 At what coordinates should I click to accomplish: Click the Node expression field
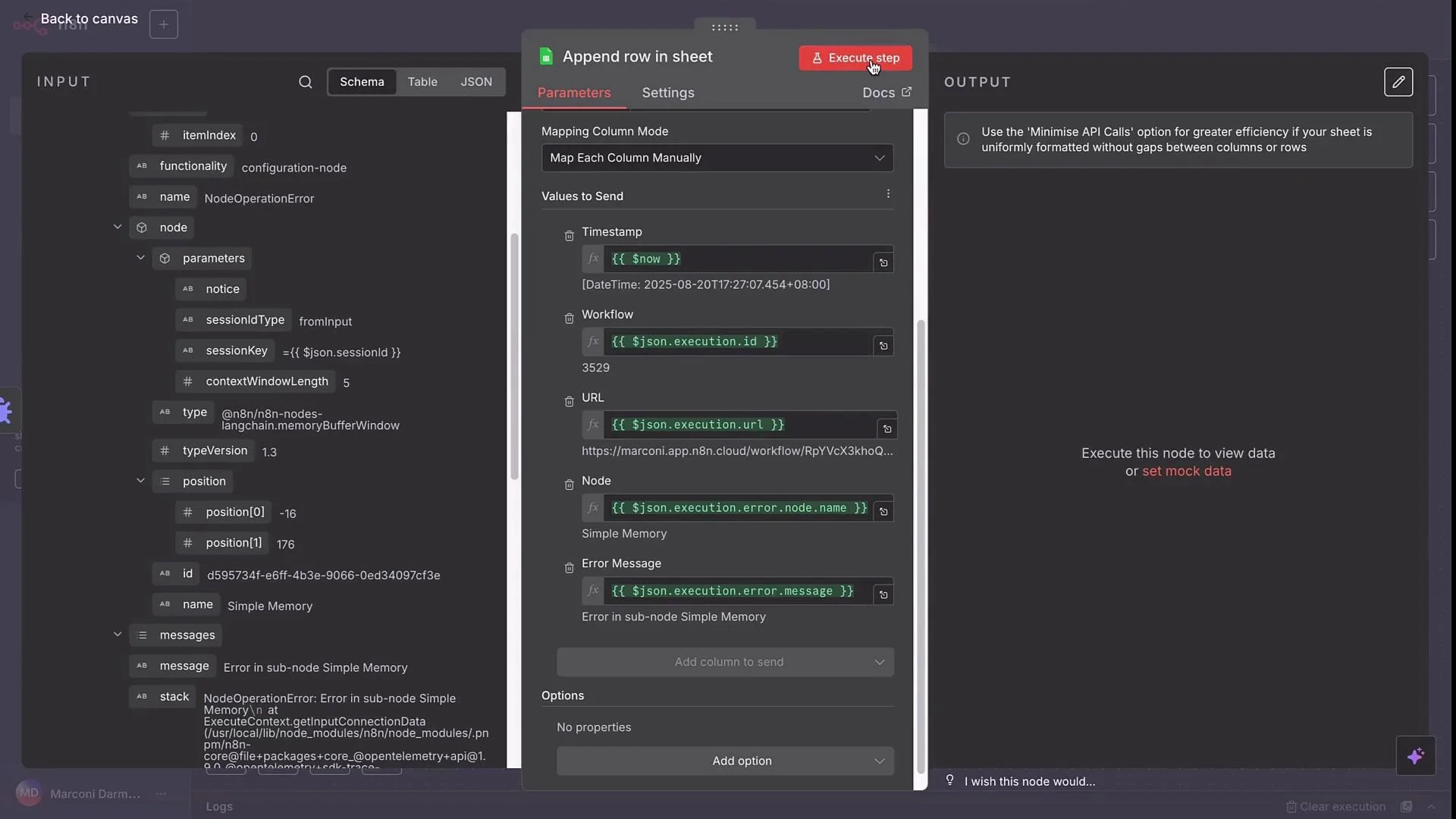(737, 507)
